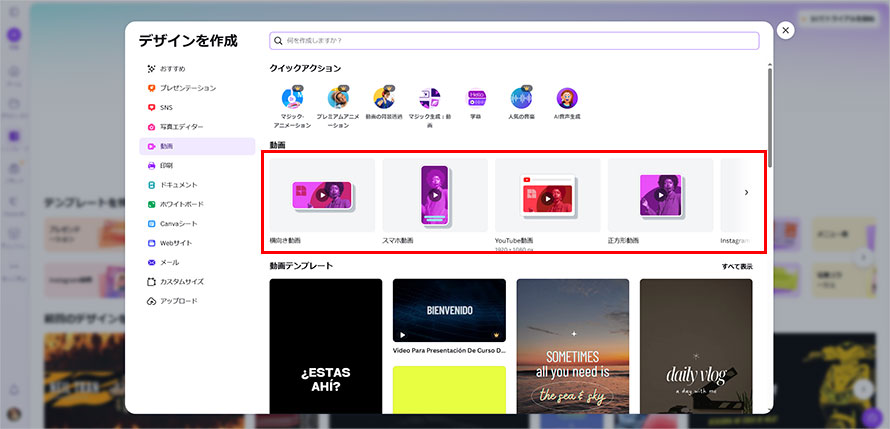The height and width of the screenshot is (429, 890).
Task: Open the sea & sky video template
Action: coord(573,346)
